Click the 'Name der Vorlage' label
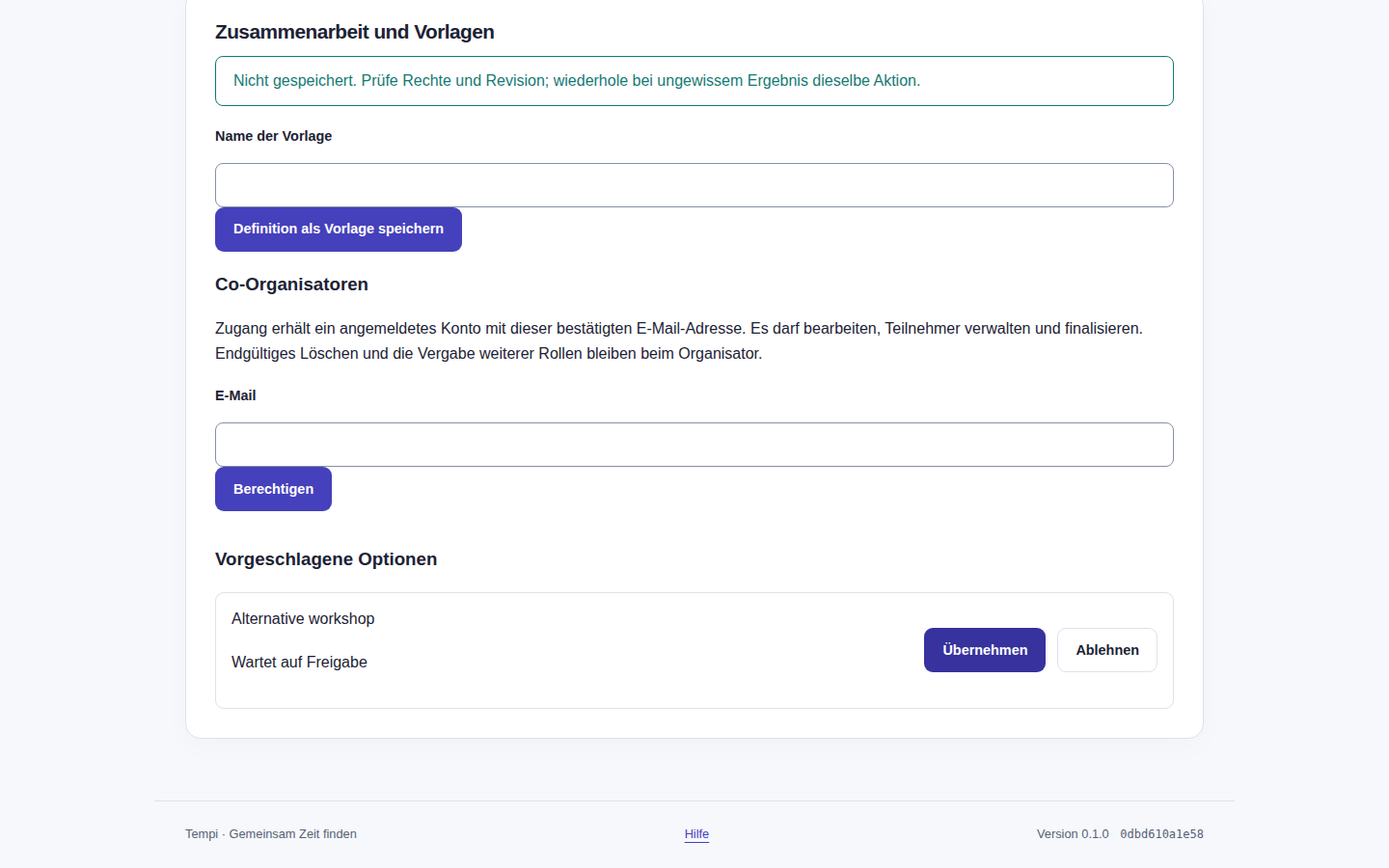The height and width of the screenshot is (868, 1389). (x=273, y=136)
